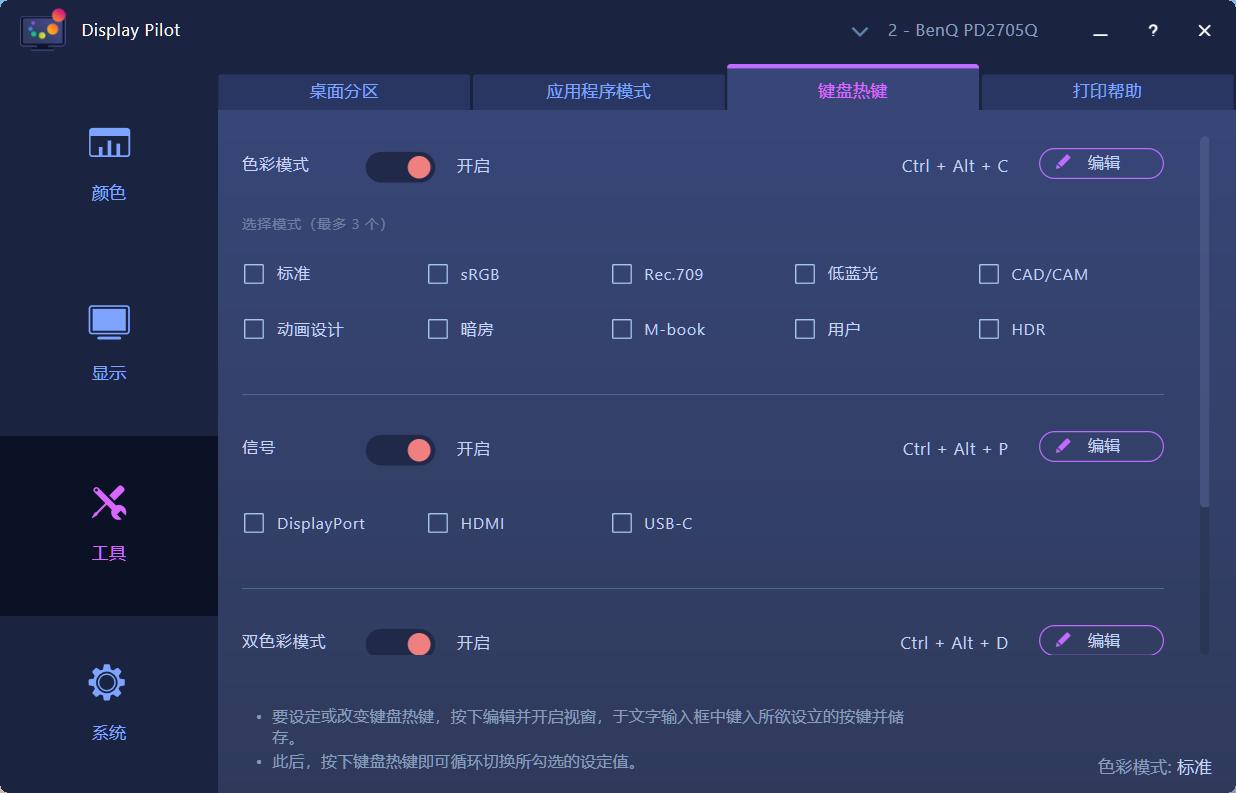Edit the 色彩模式 shortcut via 编辑 button

tap(1100, 163)
